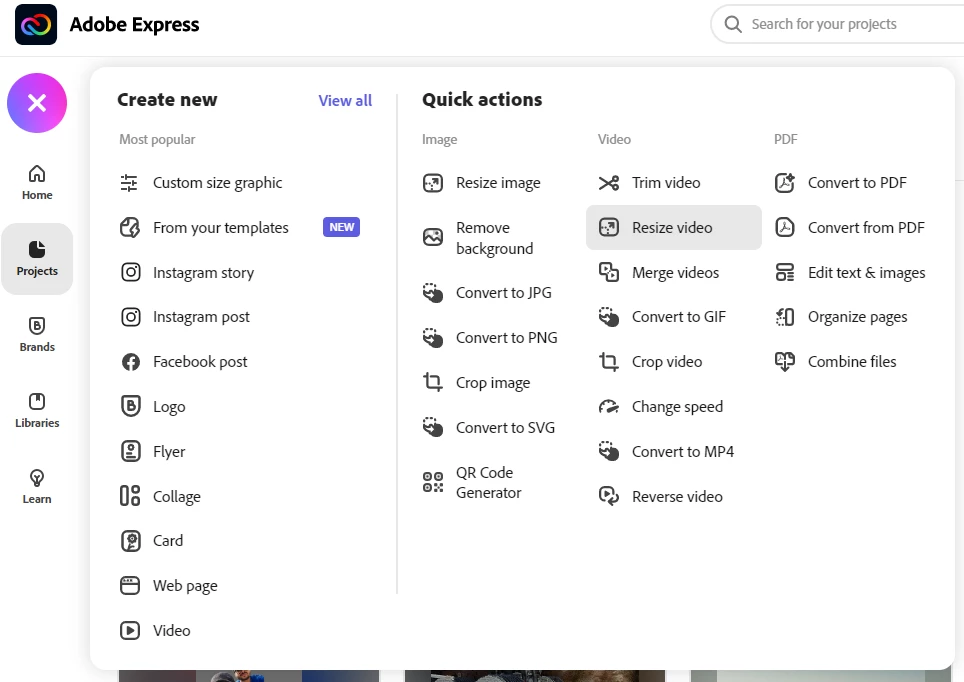964x682 pixels.
Task: Select the Brands sidebar icon
Action: [37, 326]
